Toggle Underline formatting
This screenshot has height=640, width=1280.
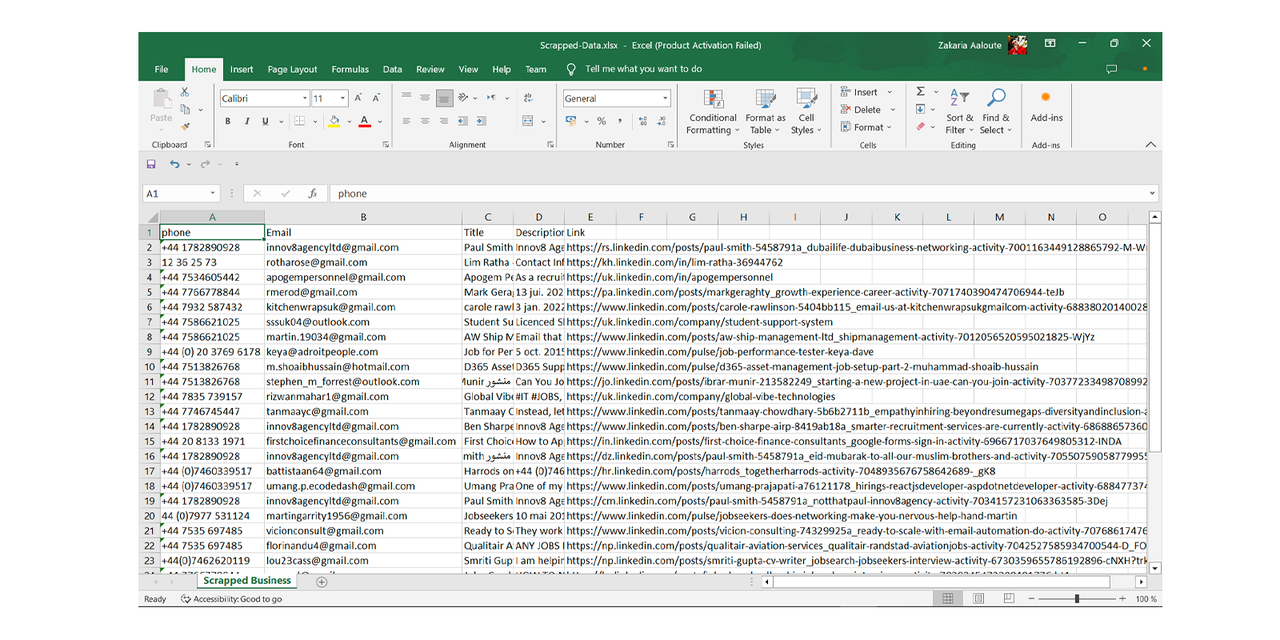266,121
